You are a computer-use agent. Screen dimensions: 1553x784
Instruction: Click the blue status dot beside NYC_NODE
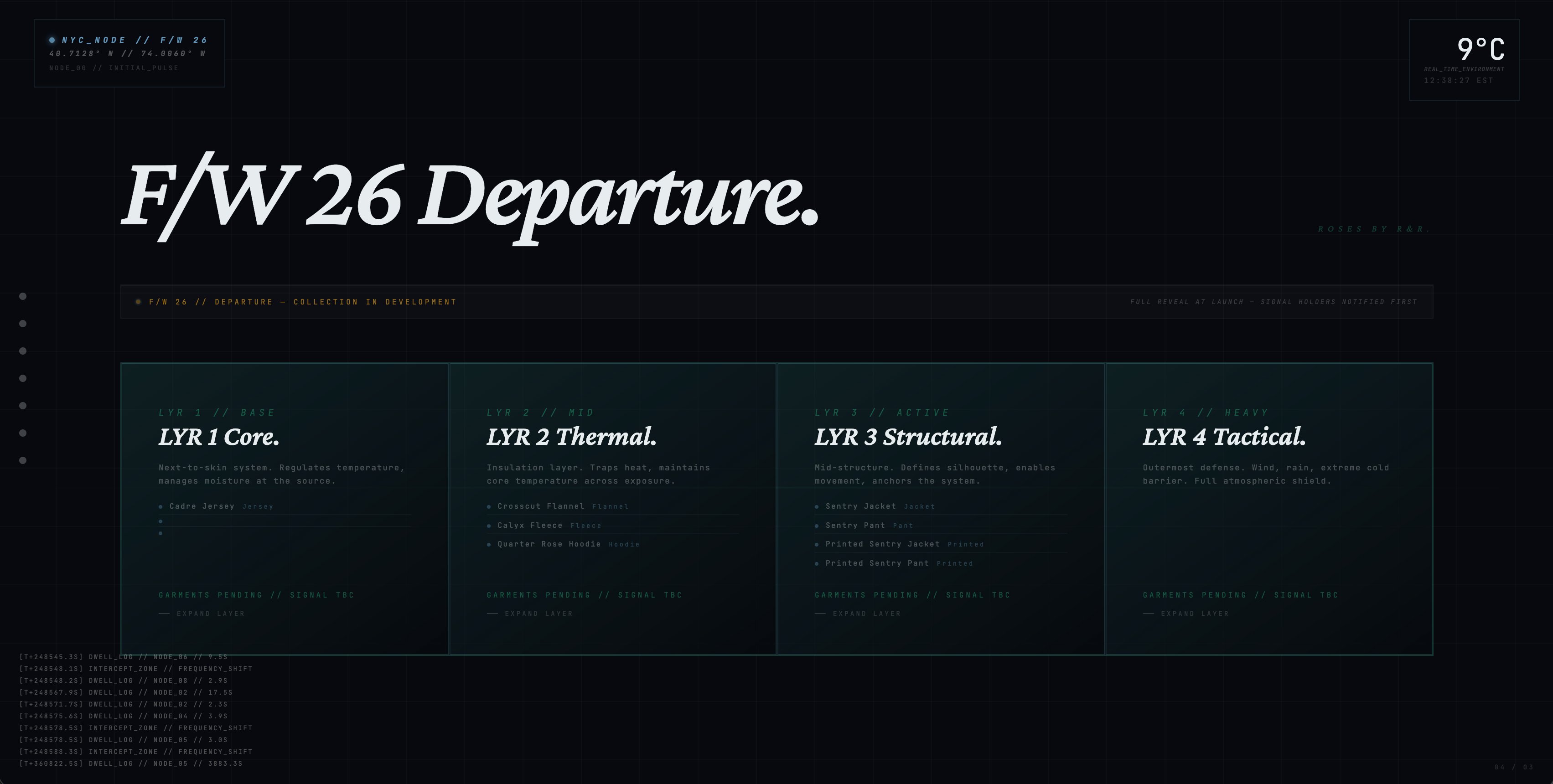tap(52, 41)
